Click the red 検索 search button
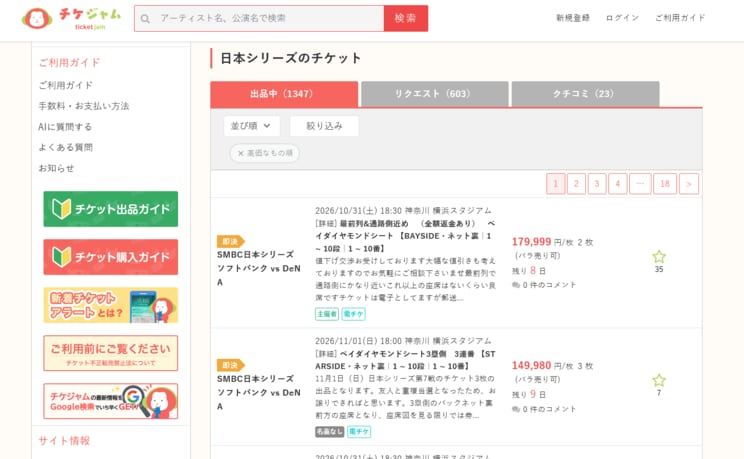This screenshot has width=744, height=459. coord(406,19)
